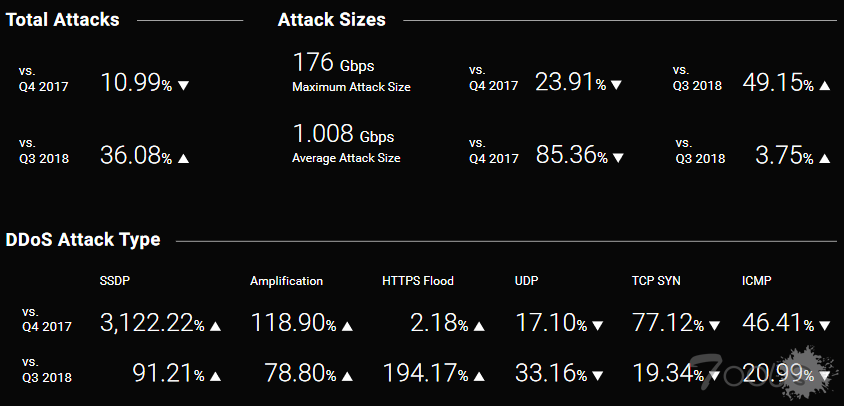Click the up arrow beside 118.90%
The image size is (844, 406).
point(347,325)
